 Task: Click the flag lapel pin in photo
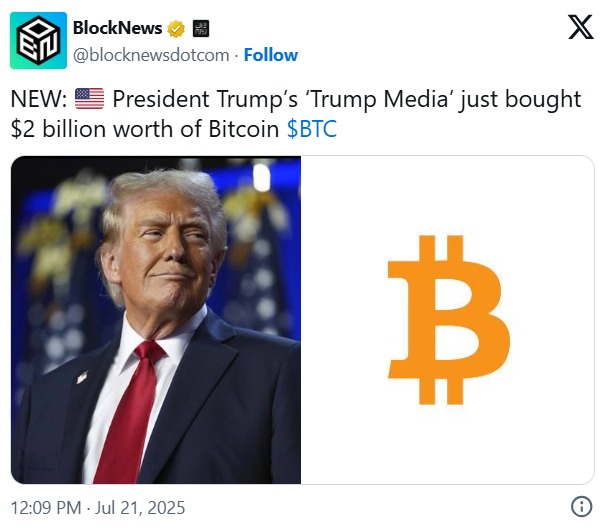[82, 377]
